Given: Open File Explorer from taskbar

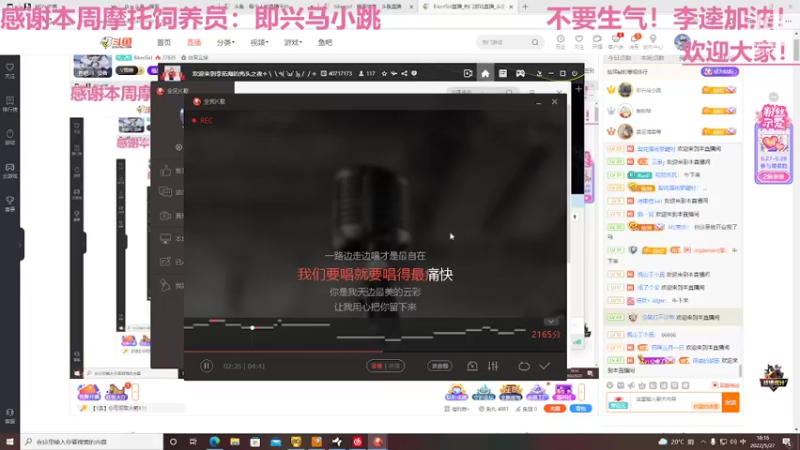Looking at the screenshot, I should coord(235,441).
